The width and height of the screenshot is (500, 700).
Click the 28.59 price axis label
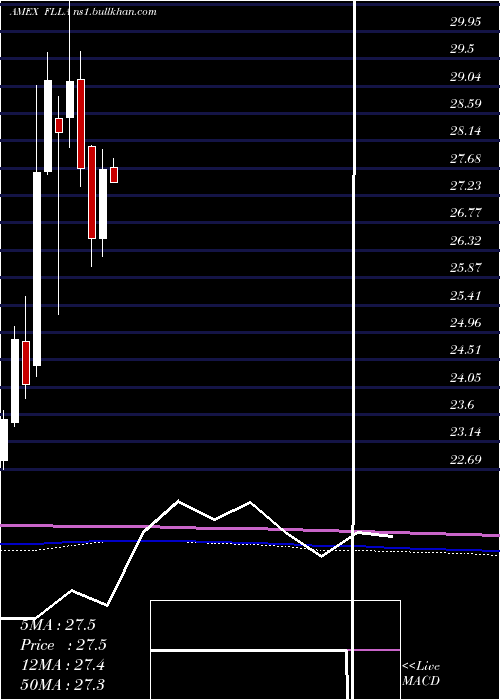point(465,104)
